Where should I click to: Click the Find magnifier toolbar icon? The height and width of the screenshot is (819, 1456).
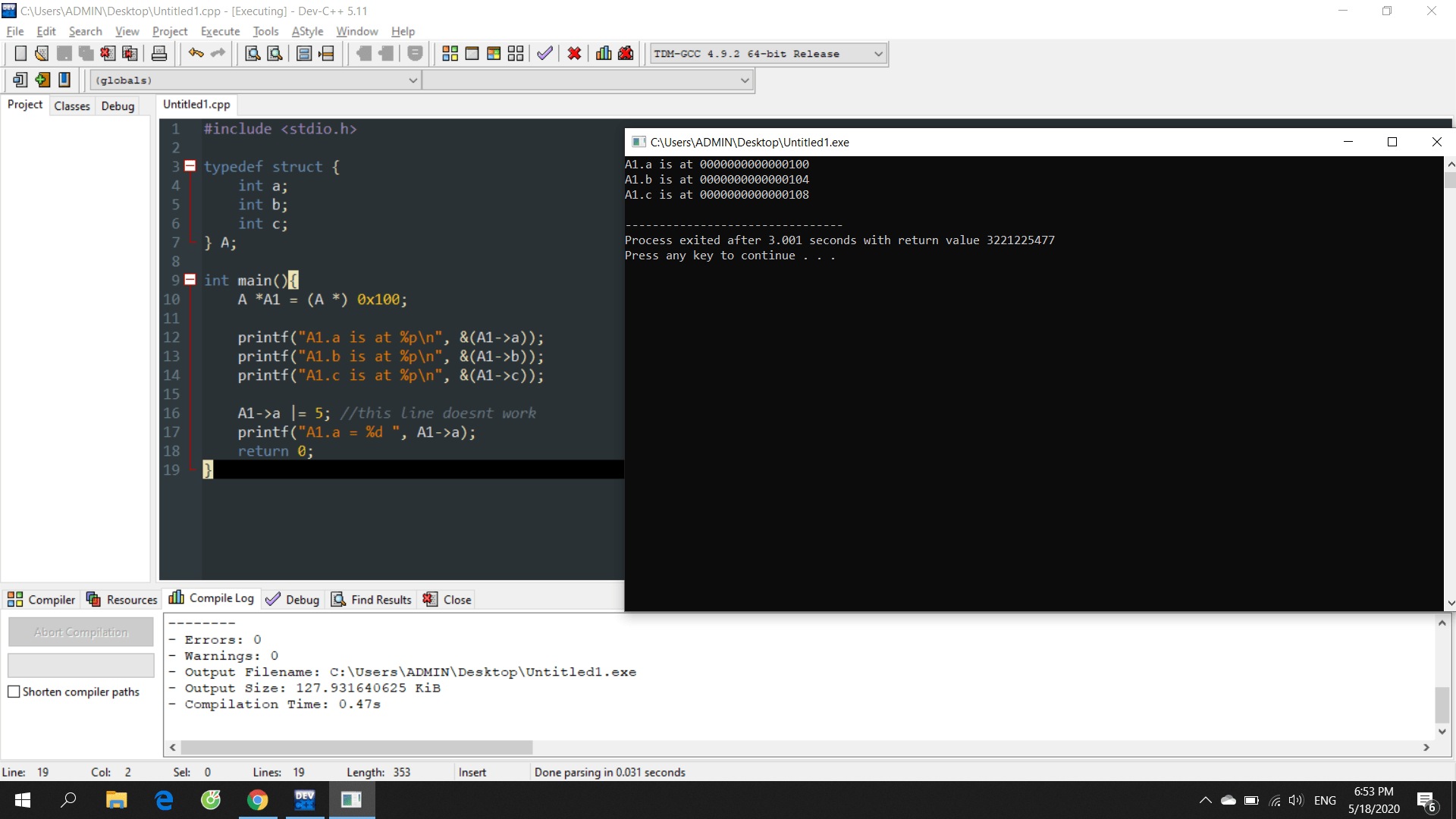point(253,54)
